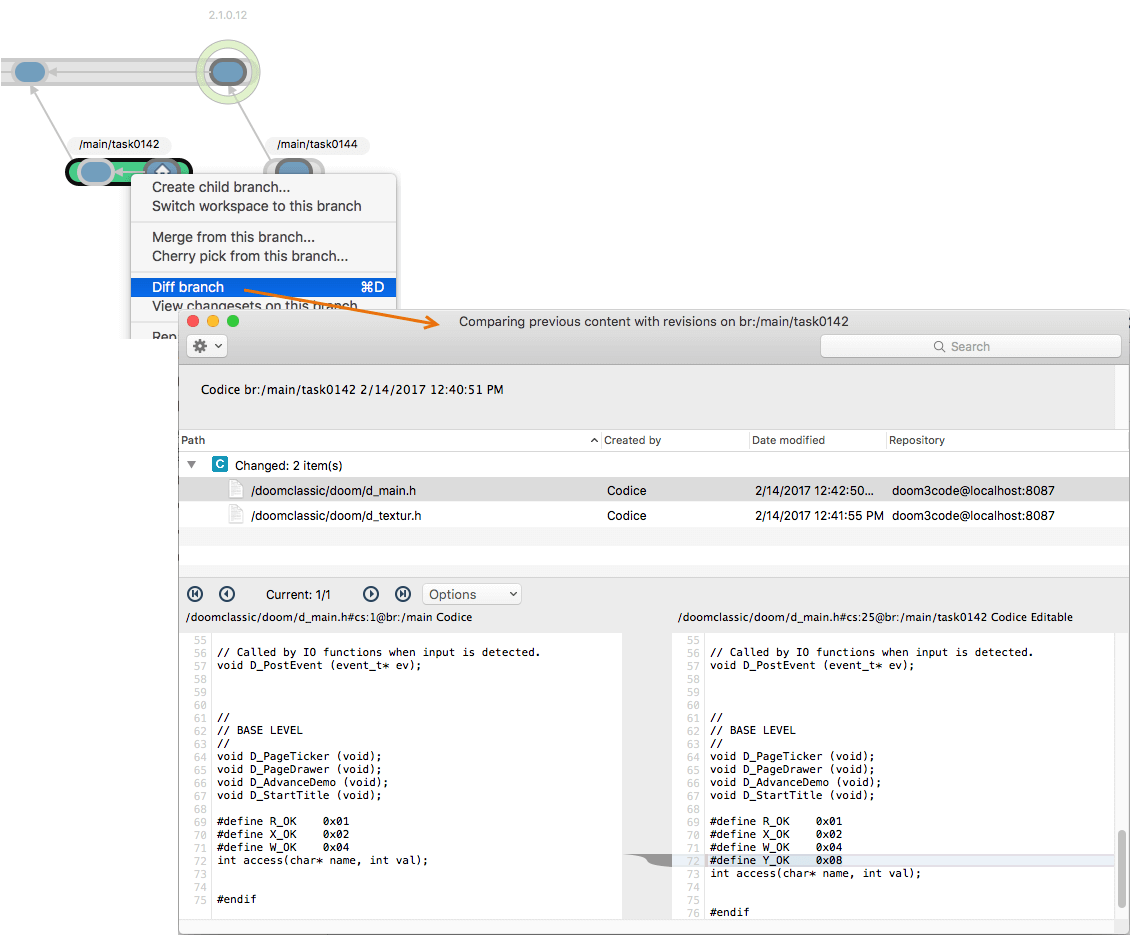Click the 2.1.0.12 label text

(228, 15)
